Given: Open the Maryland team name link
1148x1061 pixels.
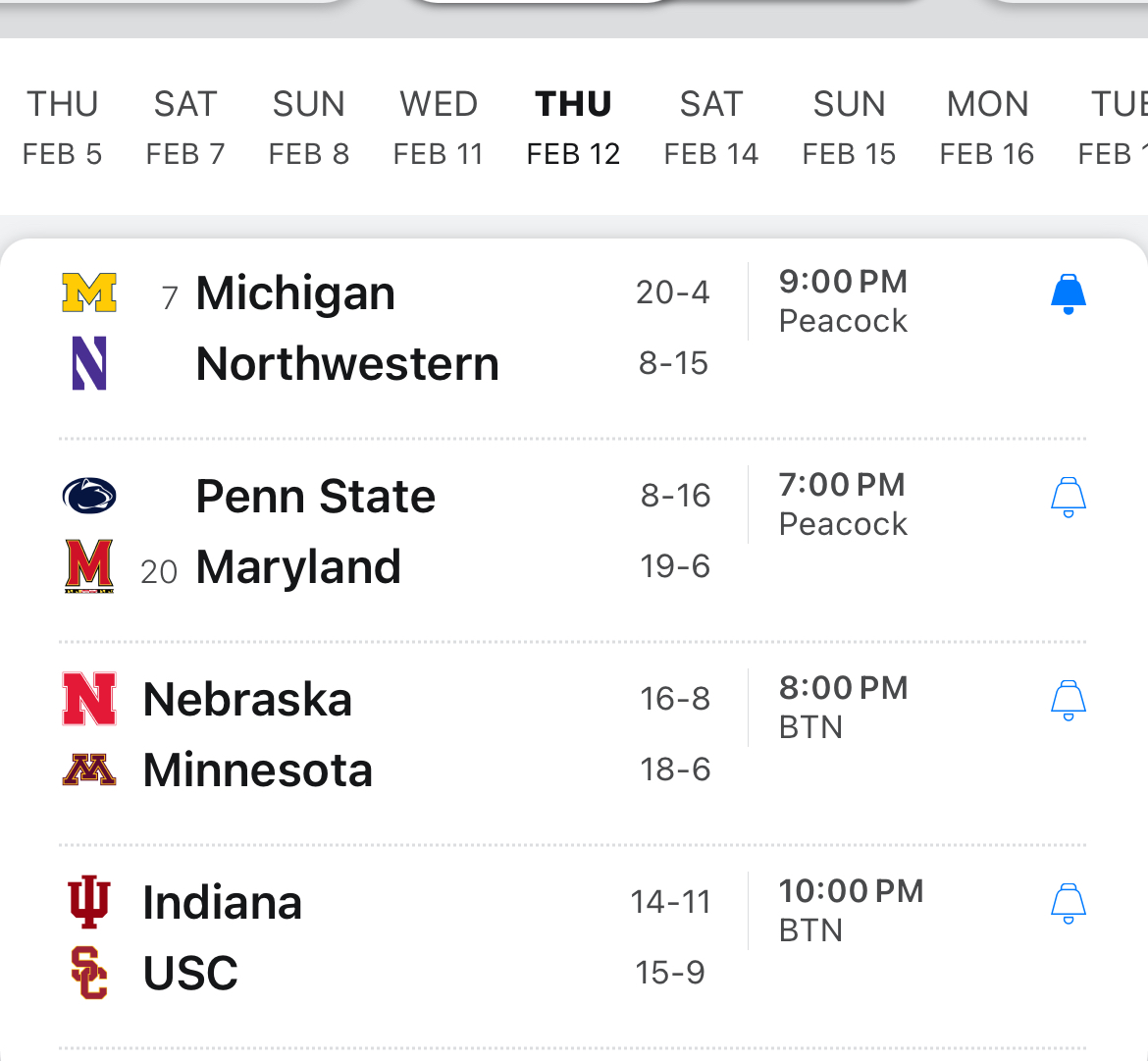Looking at the screenshot, I should (x=298, y=567).
